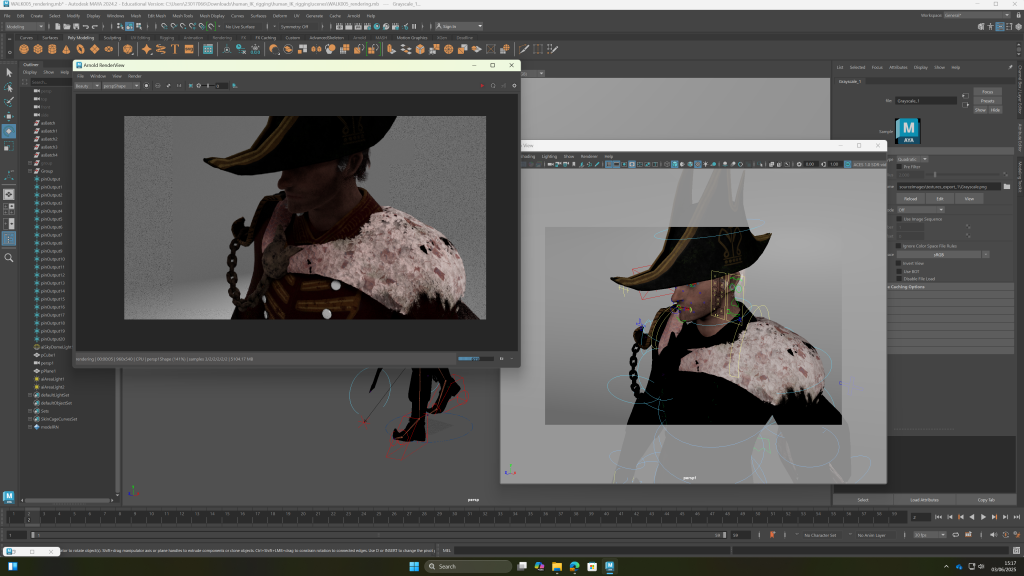Click the Select tool arrow in toolbox
The width and height of the screenshot is (1024, 576).
click(x=9, y=72)
